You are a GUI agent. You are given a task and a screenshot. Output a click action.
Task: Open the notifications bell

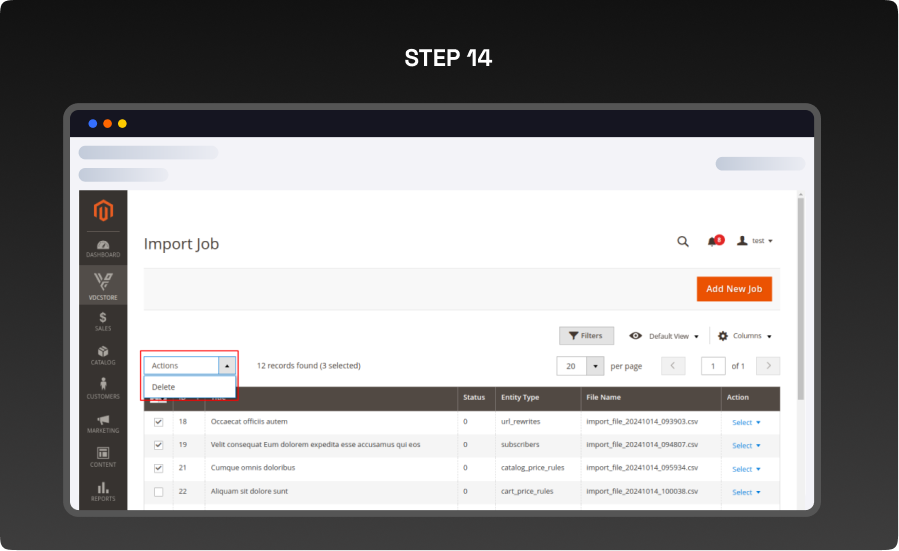click(713, 241)
